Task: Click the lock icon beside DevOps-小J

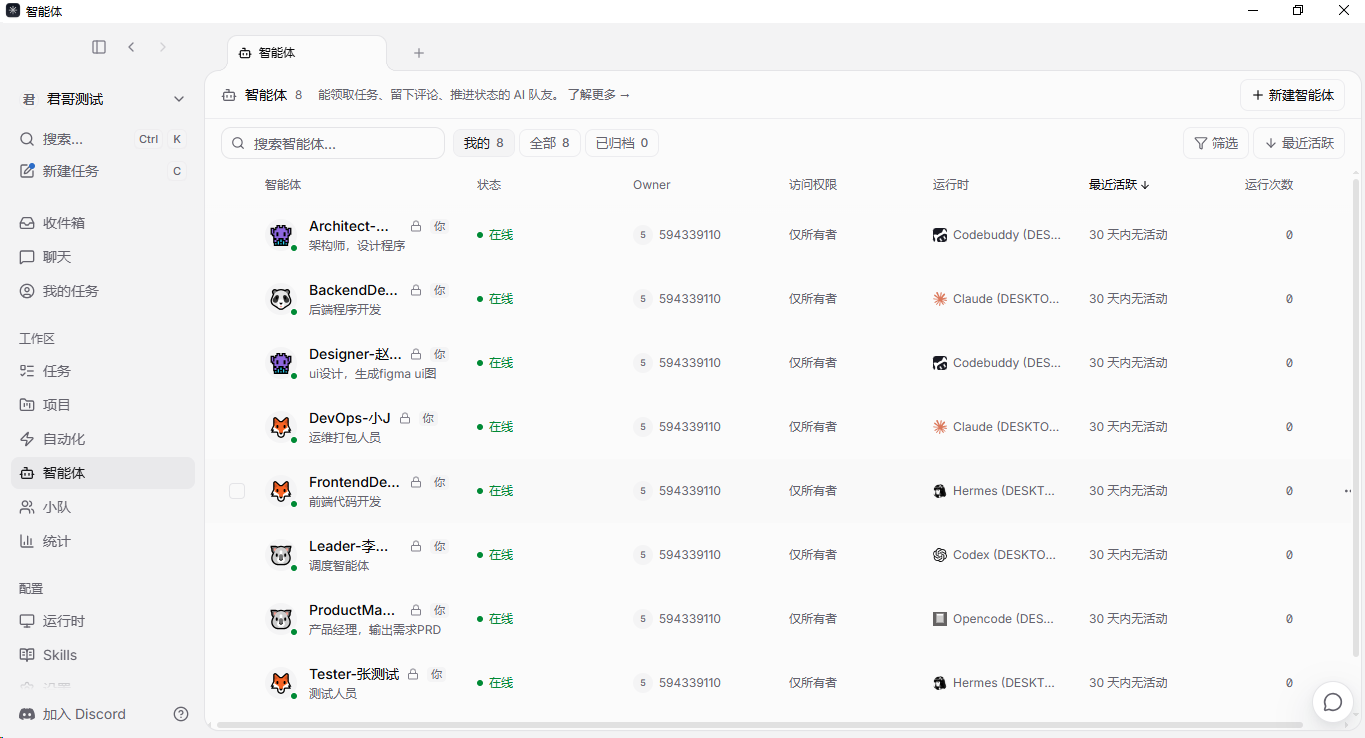Action: [405, 418]
